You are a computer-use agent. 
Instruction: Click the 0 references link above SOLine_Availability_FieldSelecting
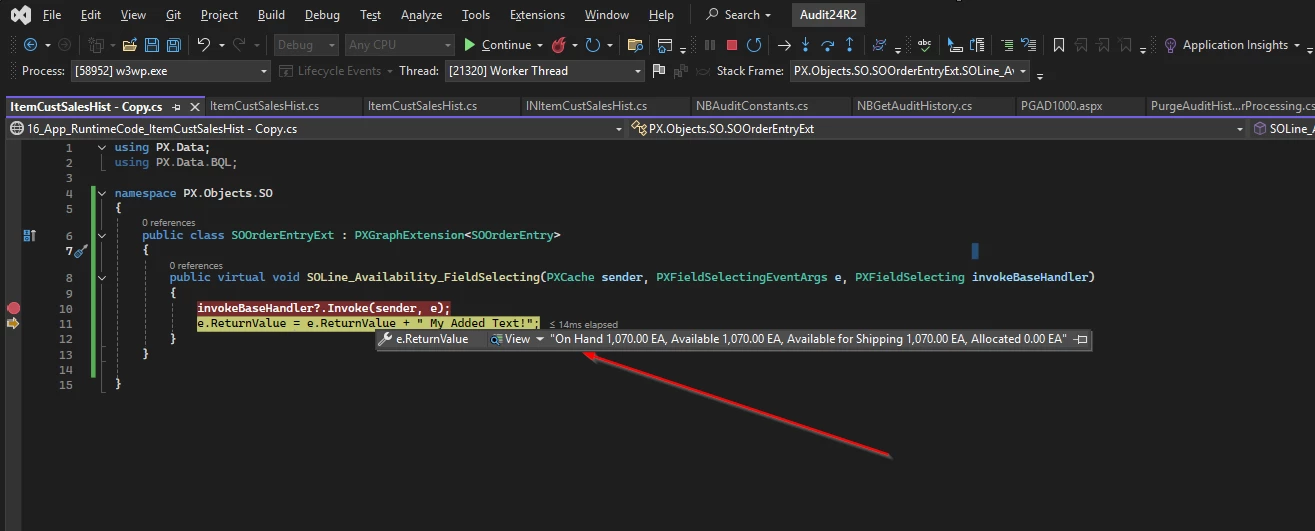click(x=196, y=266)
